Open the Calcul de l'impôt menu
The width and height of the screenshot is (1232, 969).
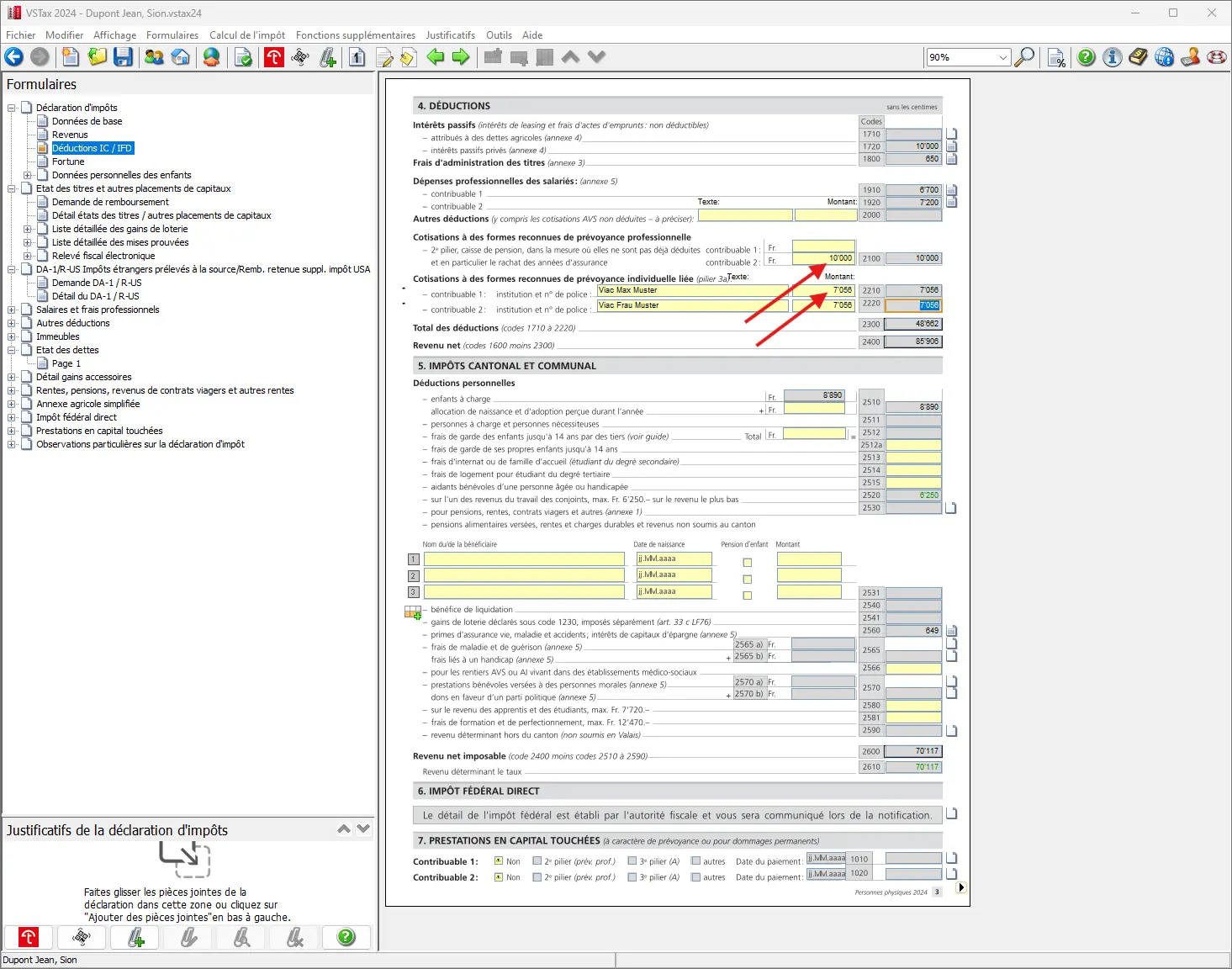pos(246,35)
